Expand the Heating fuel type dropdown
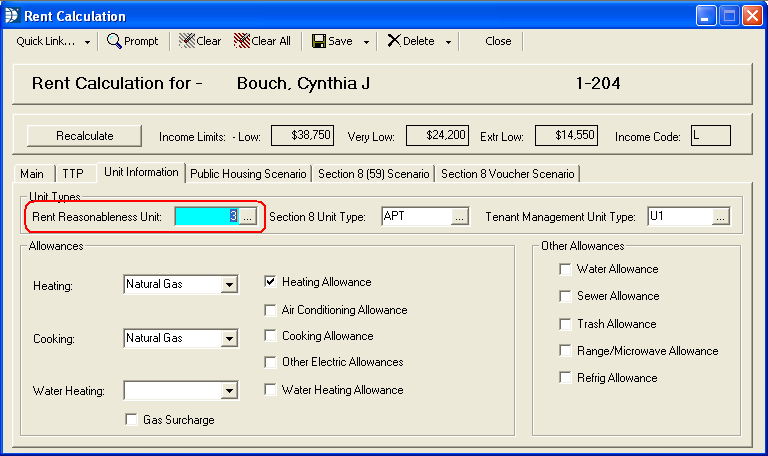 (229, 285)
